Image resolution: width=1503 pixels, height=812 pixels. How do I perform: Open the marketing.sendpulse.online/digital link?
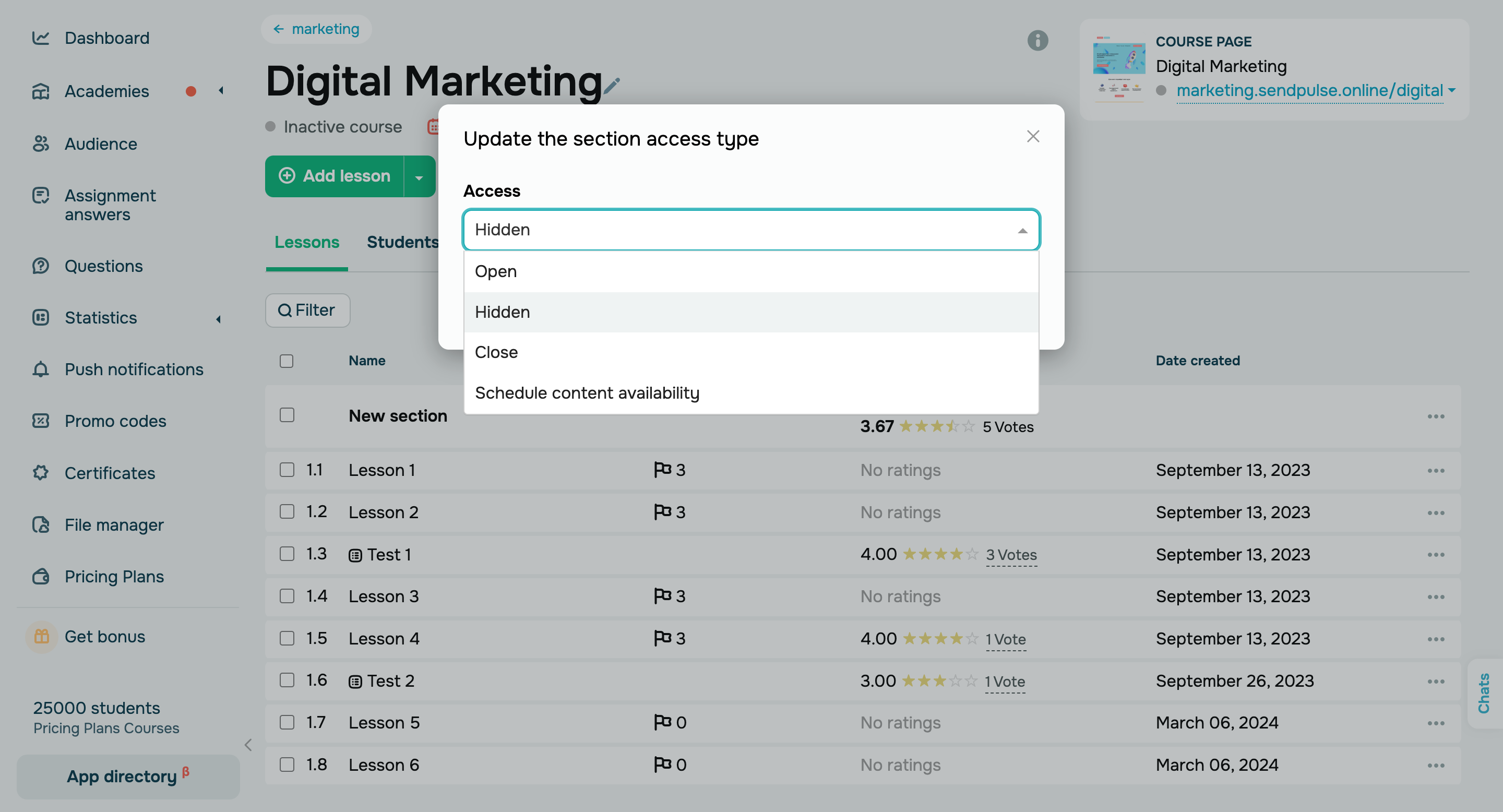1309,90
